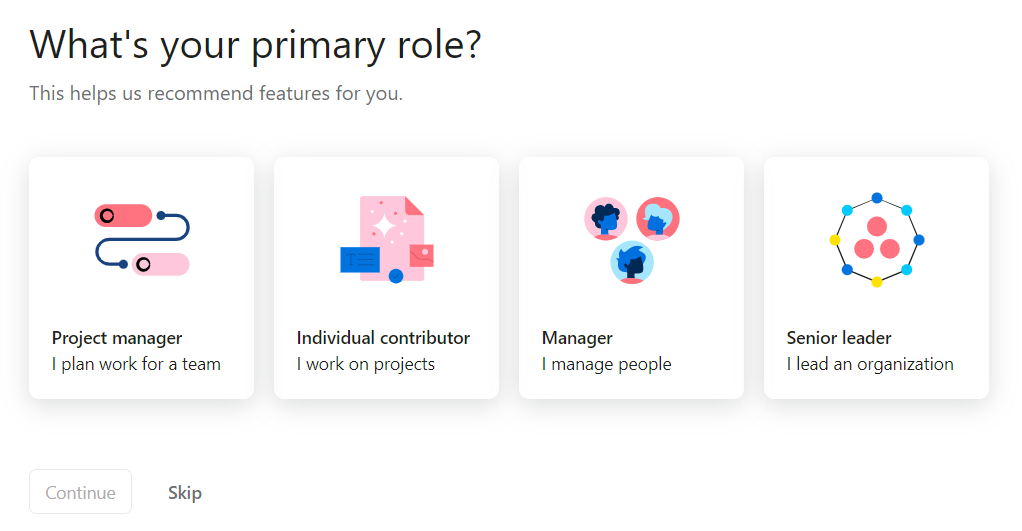
Task: Click "I plan work for a team" description
Action: click(x=136, y=364)
